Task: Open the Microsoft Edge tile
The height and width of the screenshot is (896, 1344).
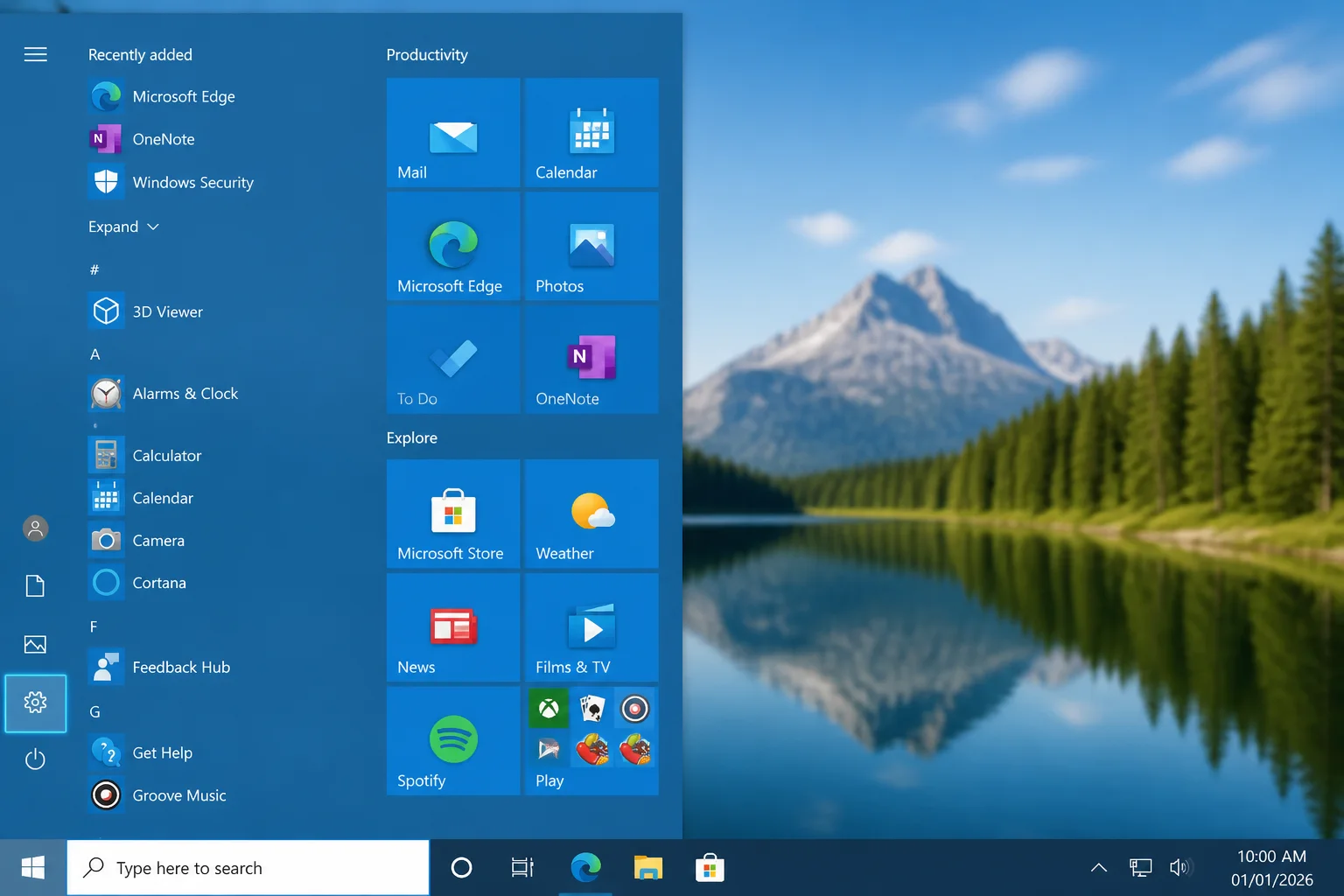Action: [x=453, y=246]
